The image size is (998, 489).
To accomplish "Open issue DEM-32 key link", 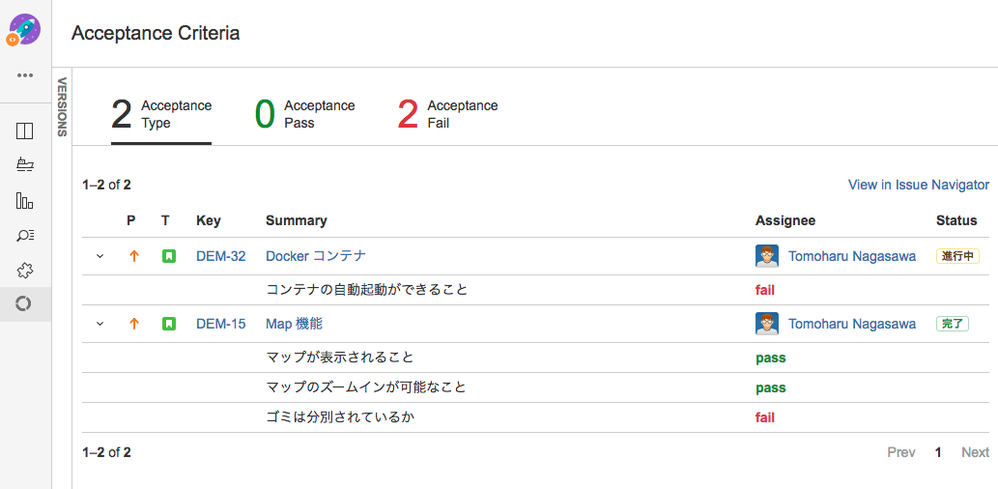I will click(221, 257).
